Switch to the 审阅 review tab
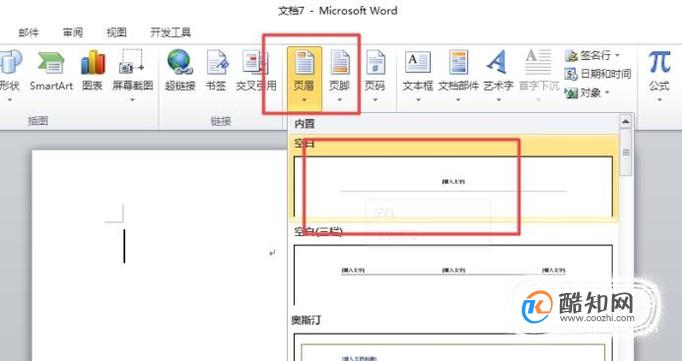Viewport: 682px width, 361px height. point(73,32)
